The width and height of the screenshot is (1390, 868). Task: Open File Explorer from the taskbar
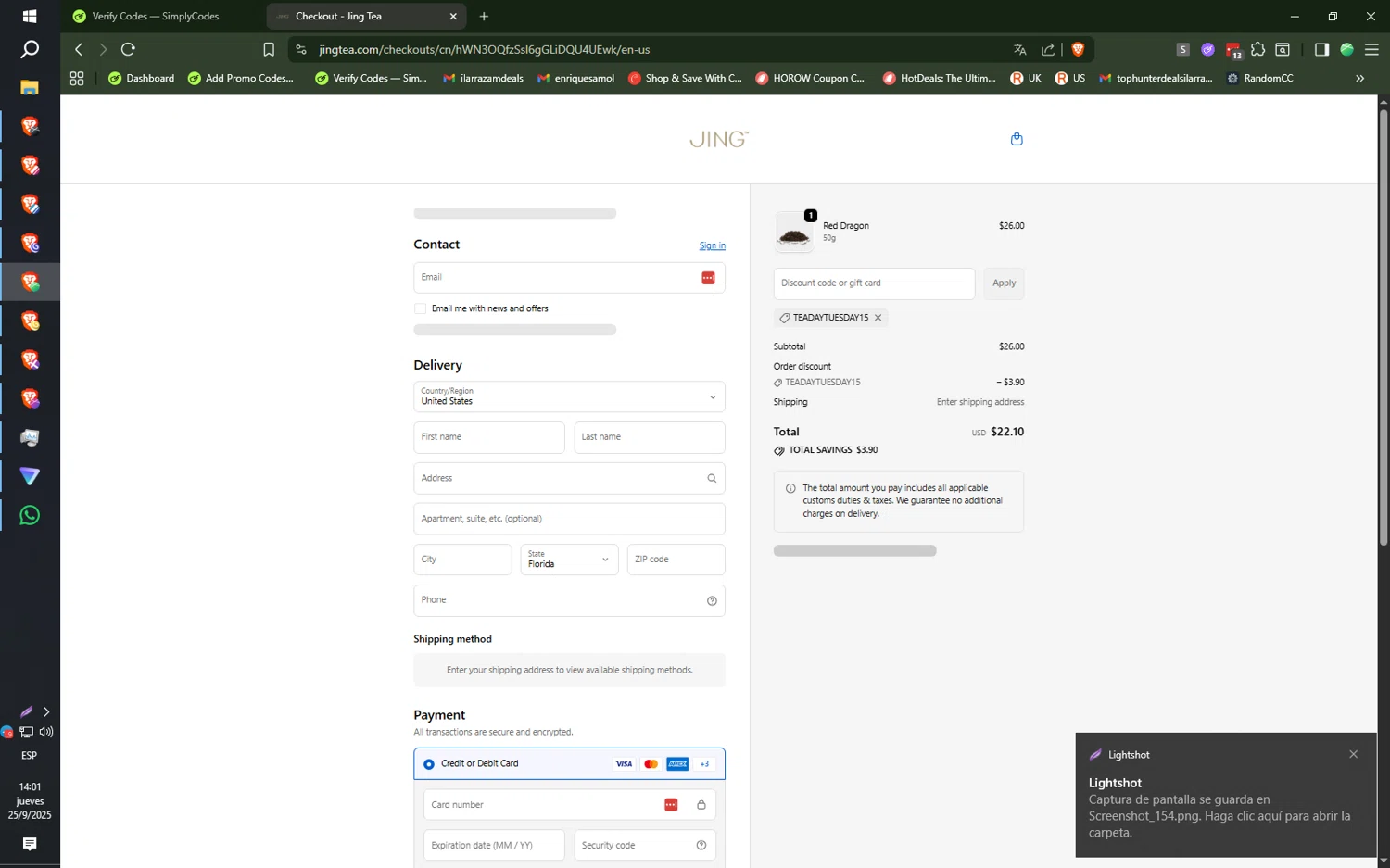tap(30, 87)
